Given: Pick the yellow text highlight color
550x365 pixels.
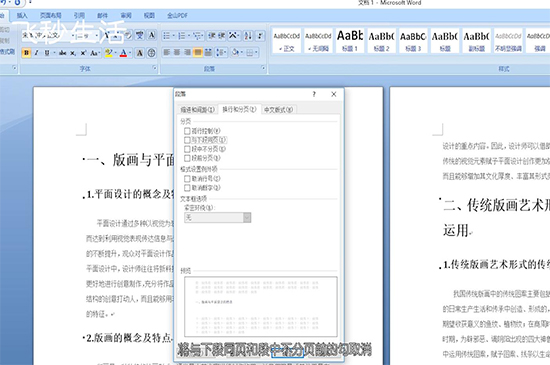Looking at the screenshot, I should pyautogui.click(x=109, y=53).
